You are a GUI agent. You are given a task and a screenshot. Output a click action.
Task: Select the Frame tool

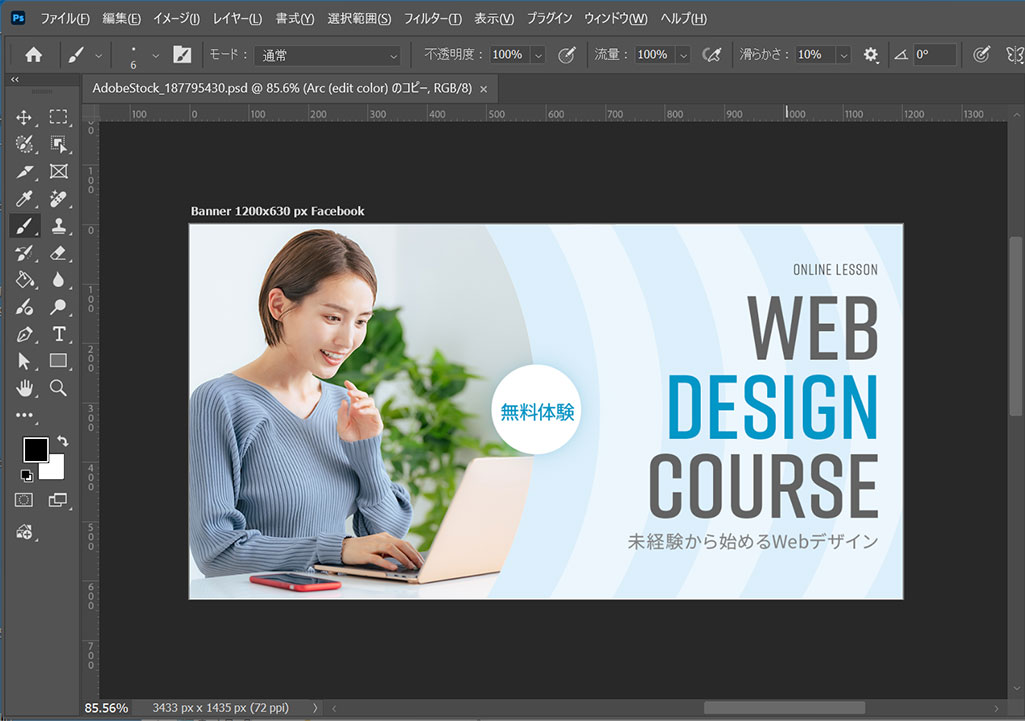pyautogui.click(x=58, y=171)
